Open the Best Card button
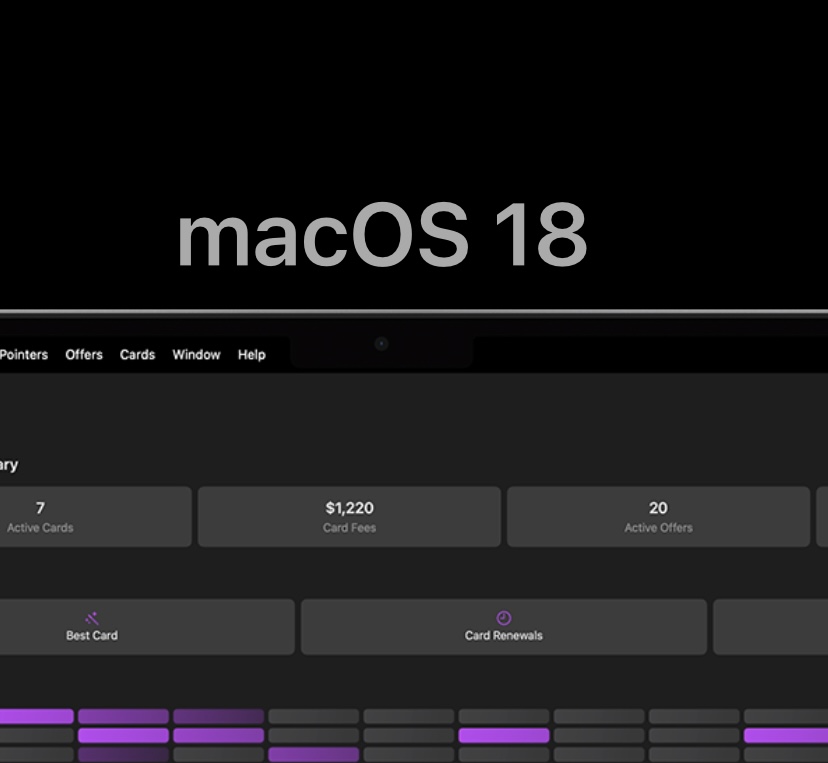 pos(147,627)
